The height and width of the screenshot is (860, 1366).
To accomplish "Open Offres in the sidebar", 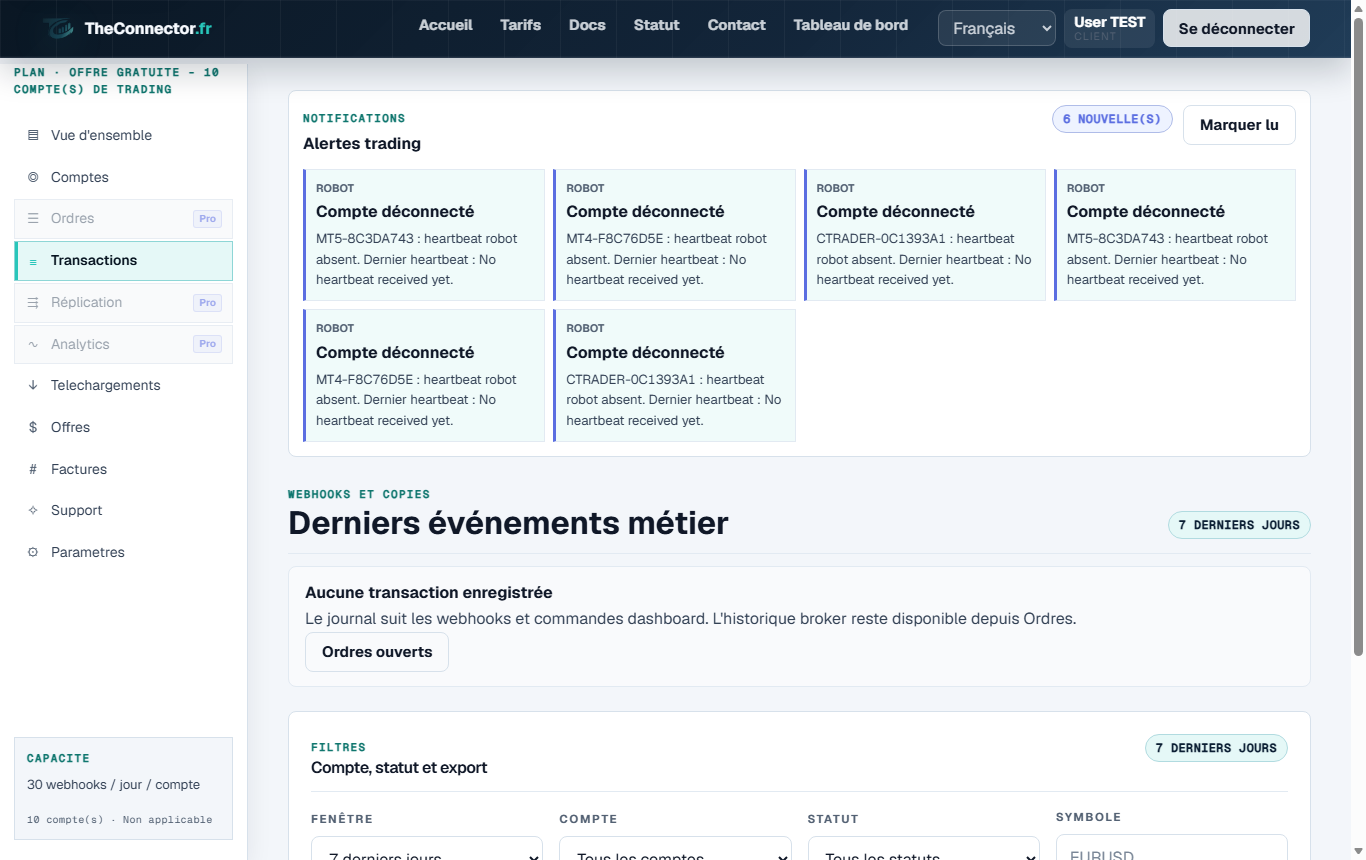I will coord(124,427).
